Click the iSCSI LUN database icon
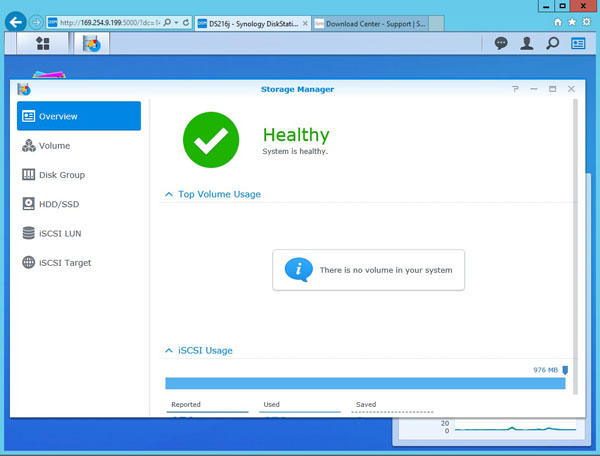The image size is (600, 456). [29, 233]
